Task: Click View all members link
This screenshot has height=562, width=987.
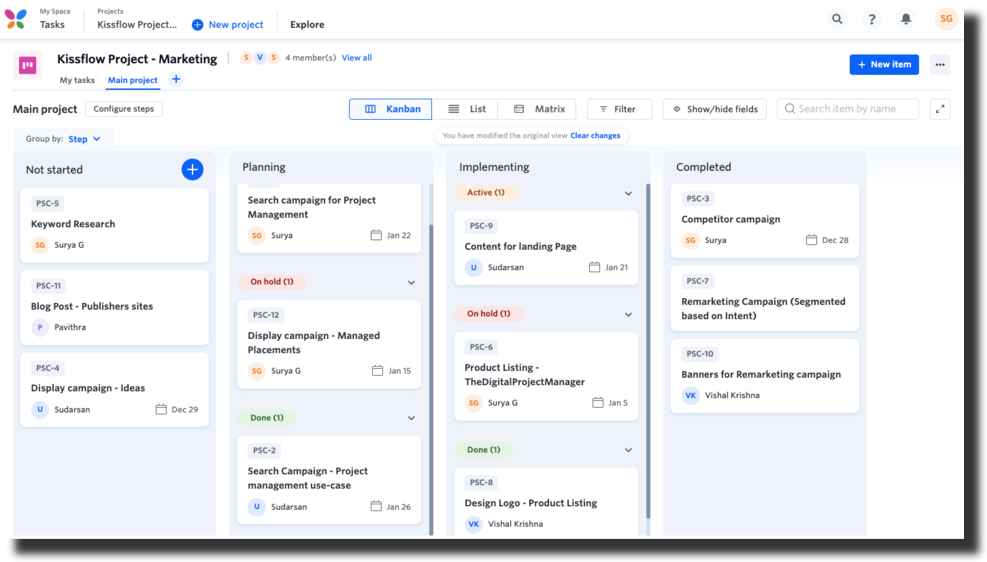Action: [356, 57]
